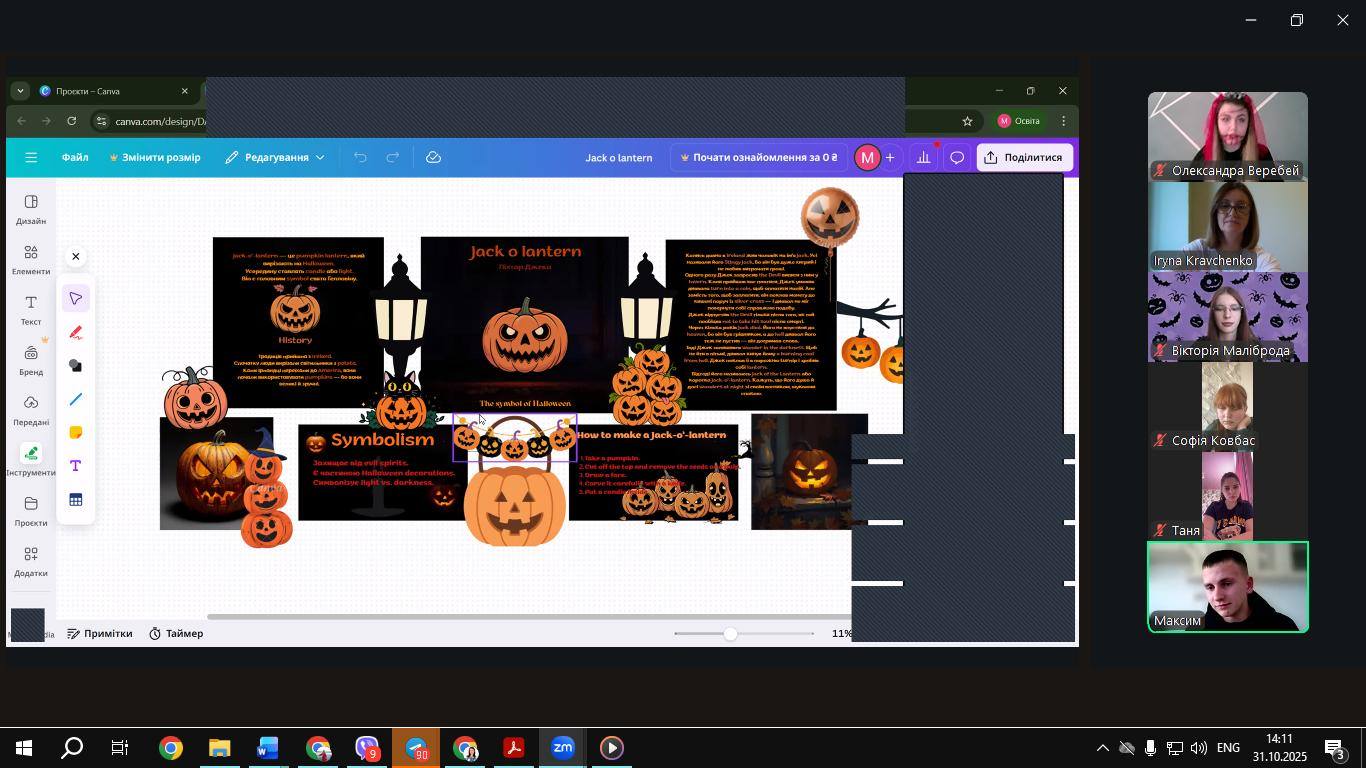Expand the browser tab search chevron
The image size is (1366, 768).
tap(20, 91)
